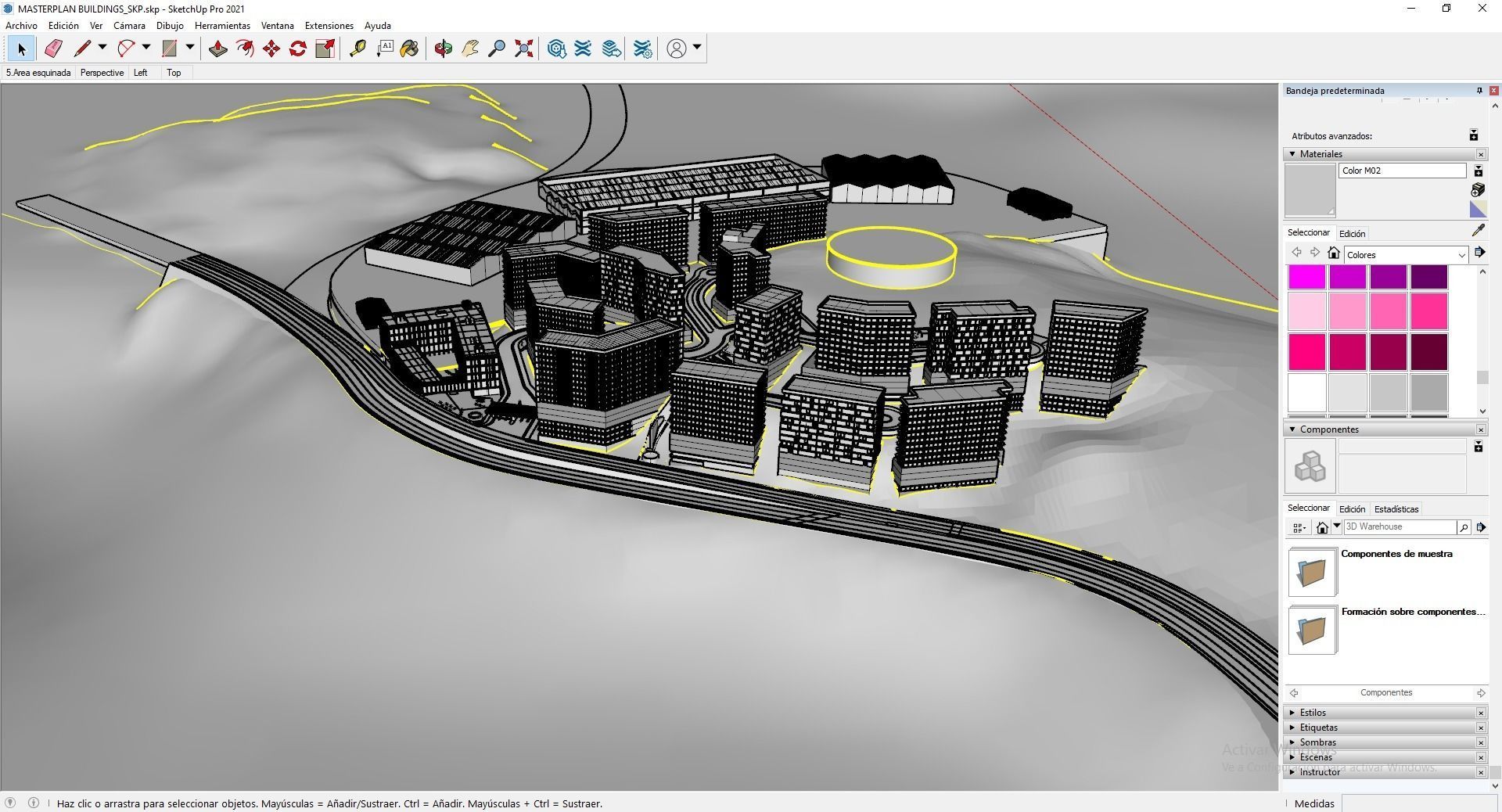The height and width of the screenshot is (812, 1502).
Task: Choose the Zoom magnifier tool
Action: point(497,49)
